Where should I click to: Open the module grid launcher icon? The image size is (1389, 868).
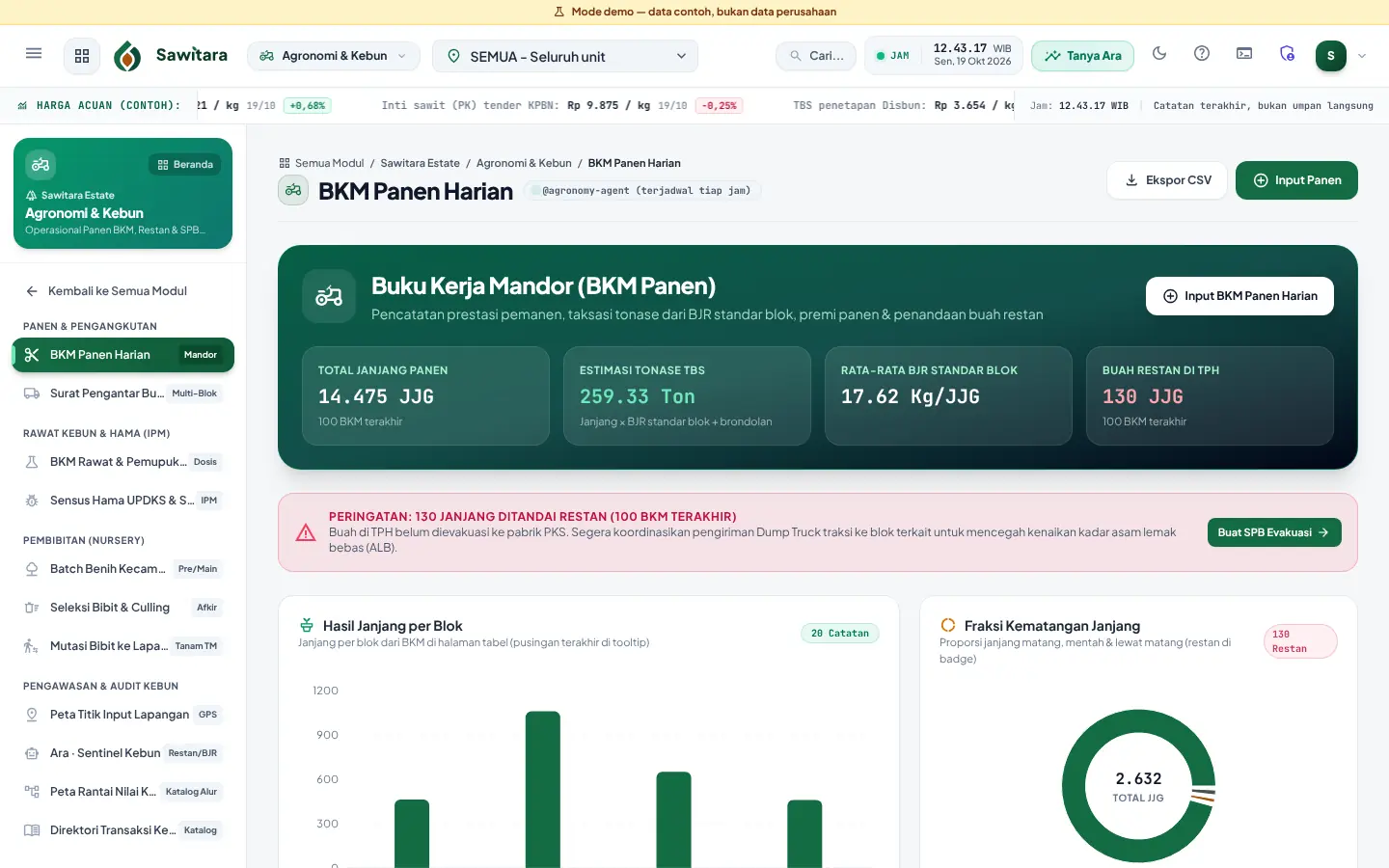click(x=82, y=56)
